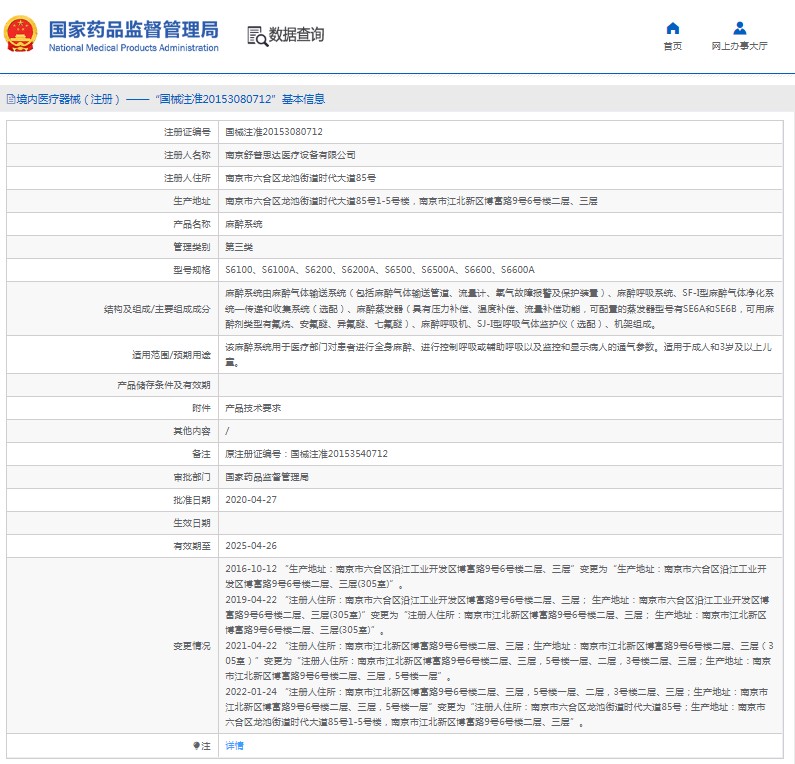Click the 变更情况 row label
This screenshot has height=764, width=795.
192,646
